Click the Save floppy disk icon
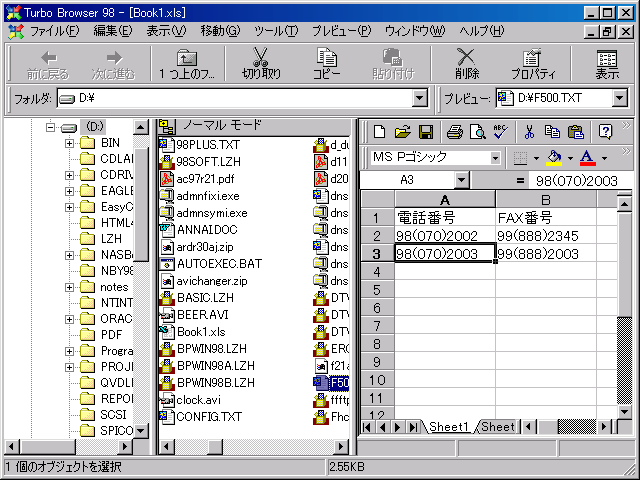 (426, 132)
